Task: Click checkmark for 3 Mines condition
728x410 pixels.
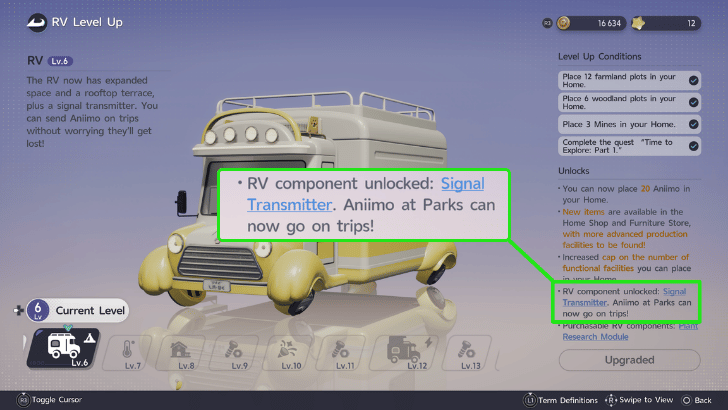Action: [x=694, y=124]
